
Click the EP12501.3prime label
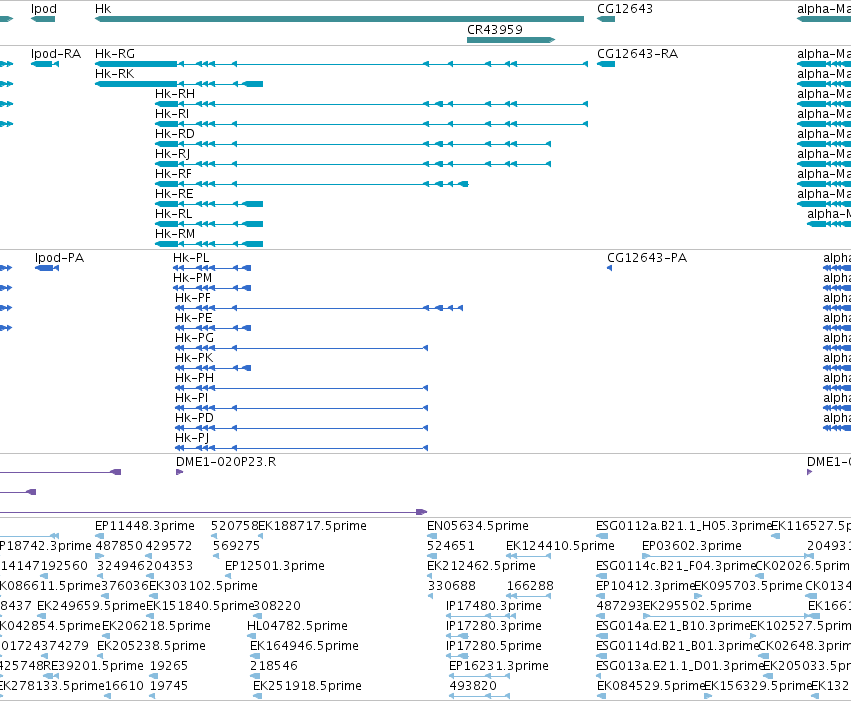[x=275, y=566]
